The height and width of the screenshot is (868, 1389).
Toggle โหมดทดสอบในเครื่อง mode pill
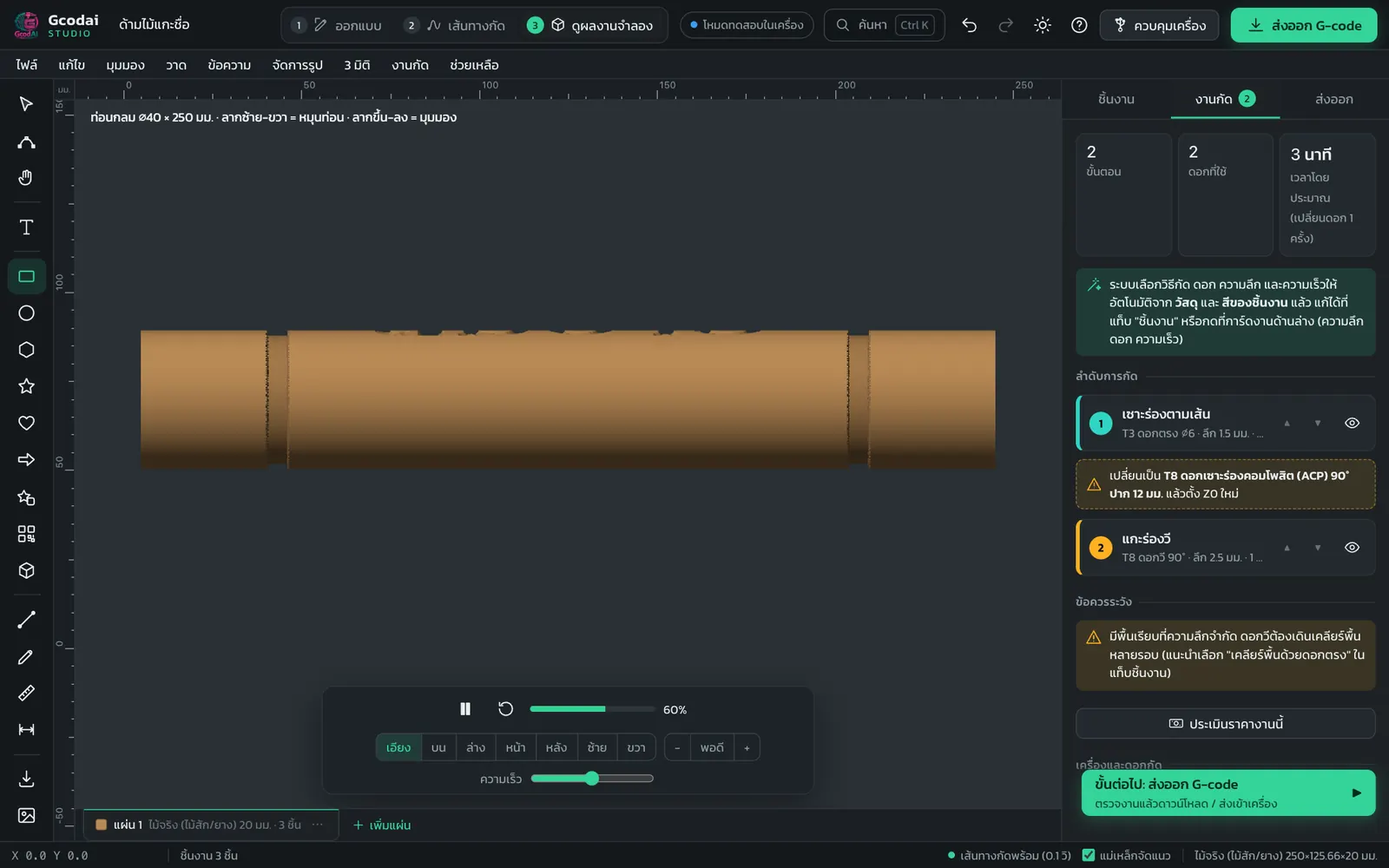(747, 25)
